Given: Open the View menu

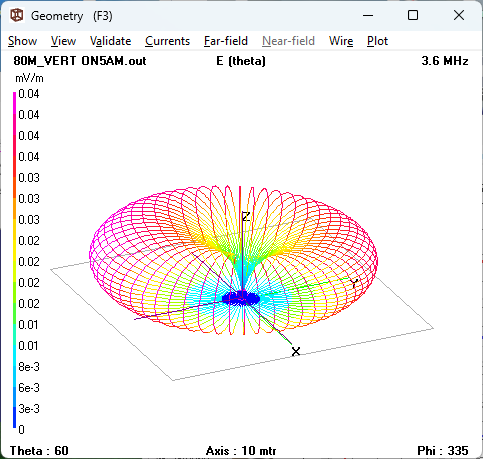Looking at the screenshot, I should point(63,41).
